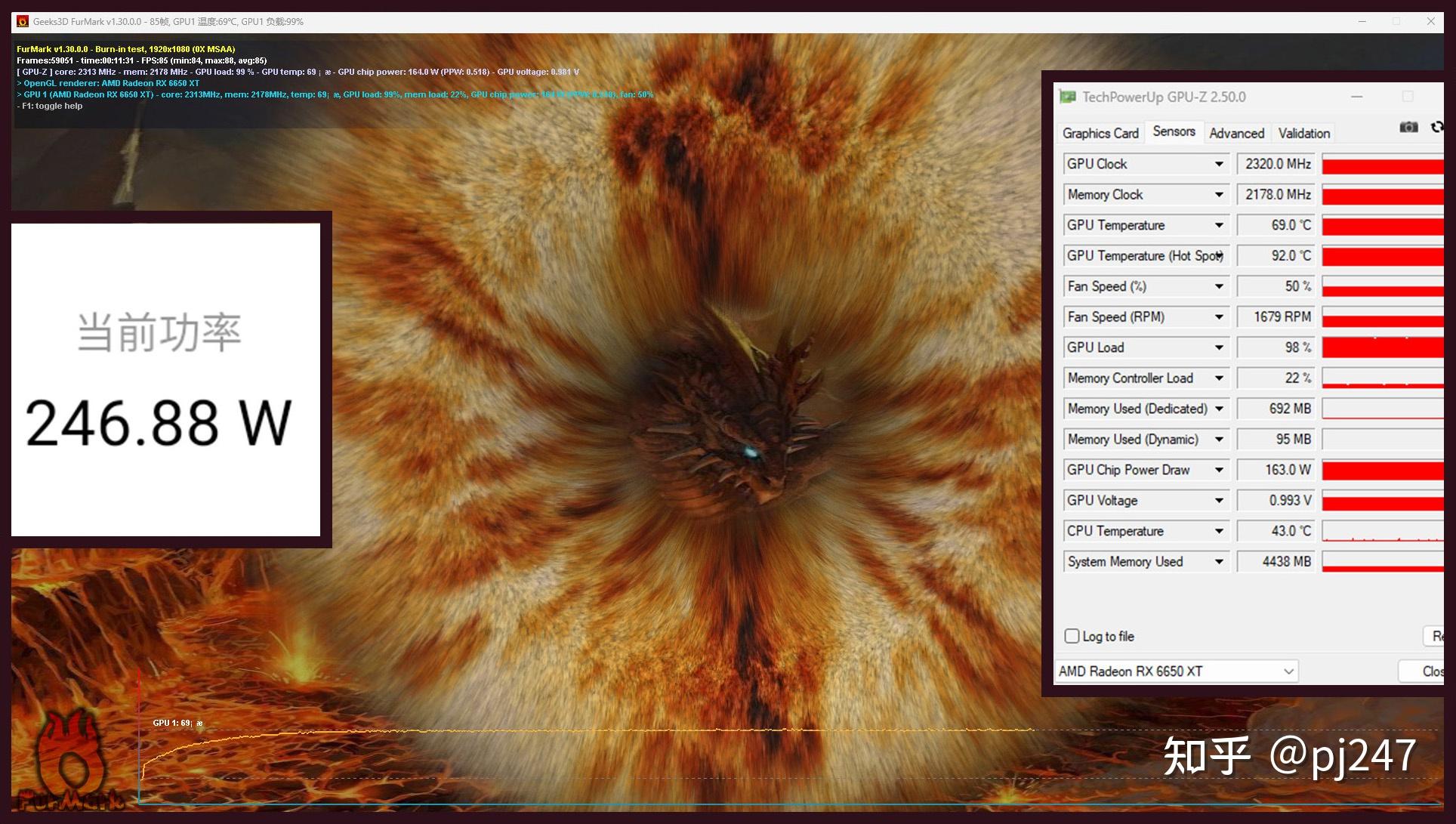Click the 69.0 °C GPU temperature value
The height and width of the screenshot is (824, 1456).
pos(1278,225)
